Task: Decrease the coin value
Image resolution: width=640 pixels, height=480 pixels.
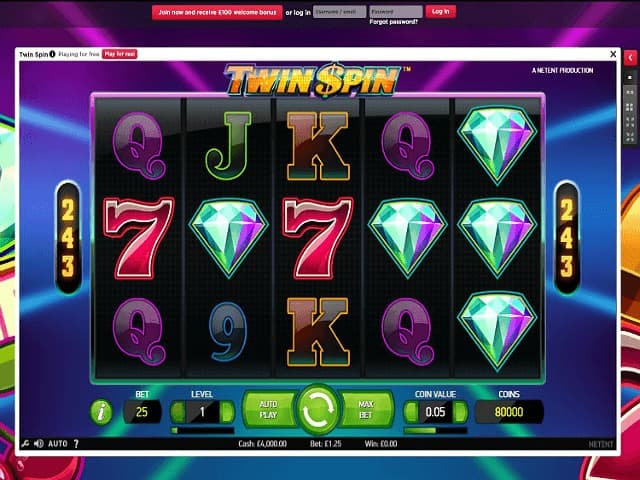Action: coord(411,412)
